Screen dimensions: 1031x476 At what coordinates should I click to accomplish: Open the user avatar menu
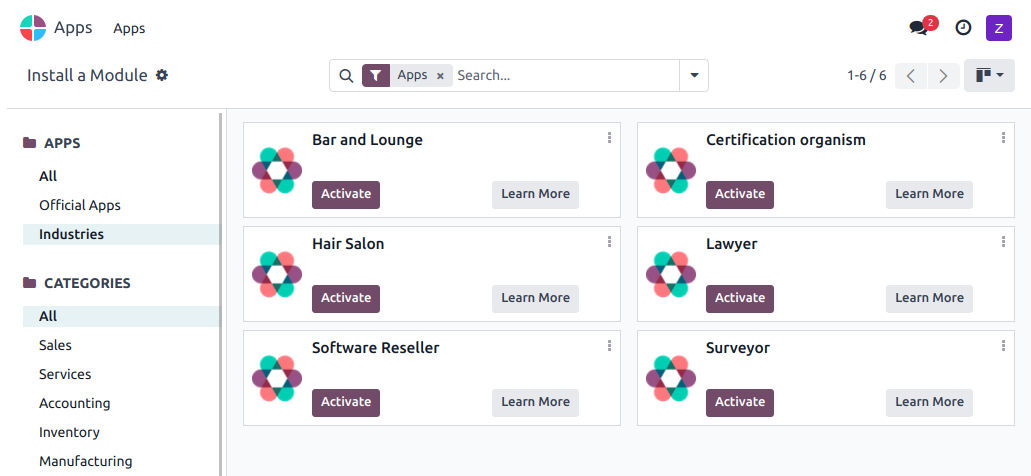[x=999, y=28]
